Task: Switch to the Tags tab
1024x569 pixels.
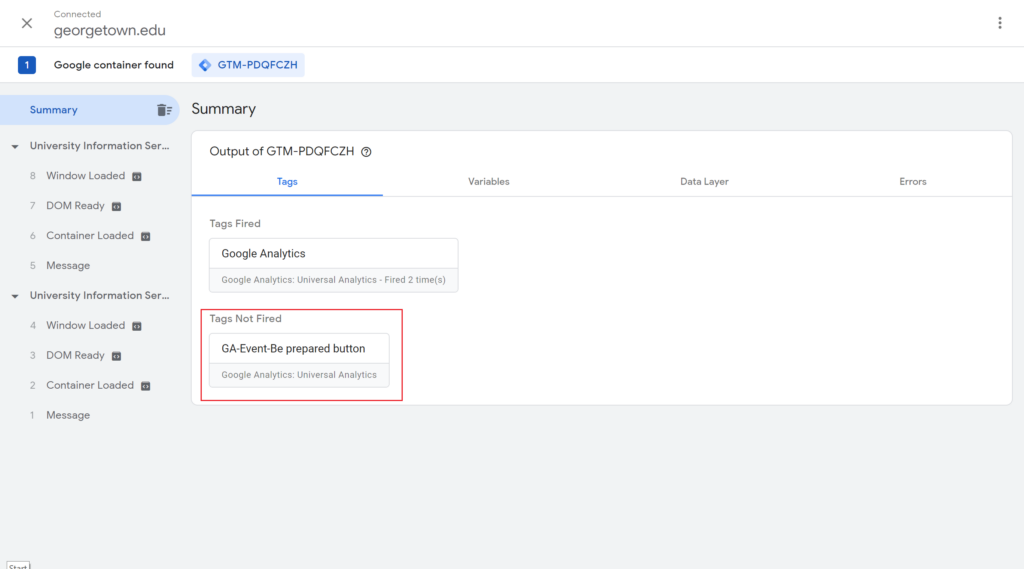Action: [287, 182]
